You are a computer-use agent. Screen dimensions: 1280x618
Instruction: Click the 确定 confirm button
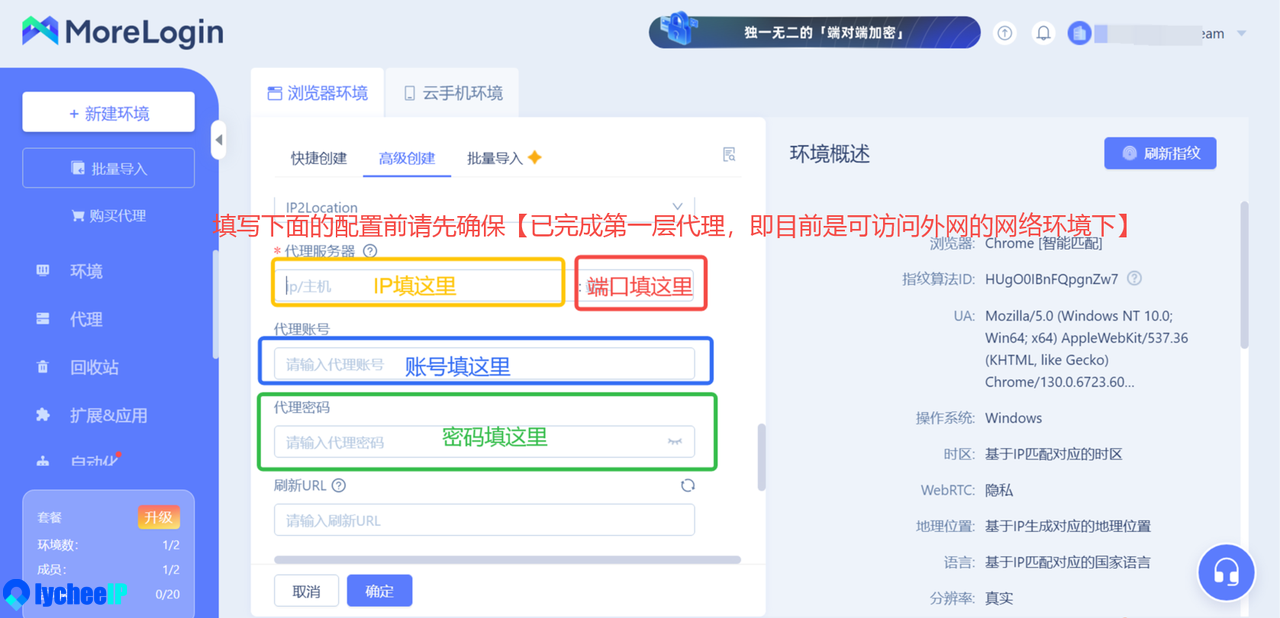click(x=379, y=591)
